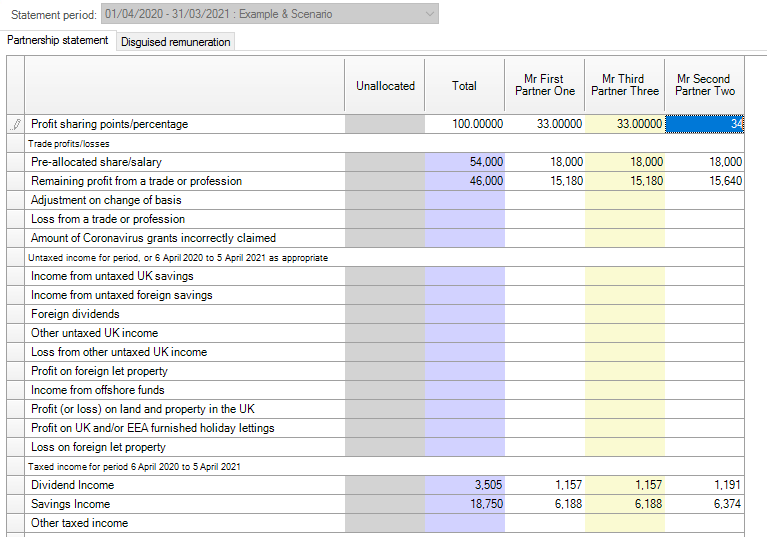
Task: Select the Dividend Income total 3,505 cell
Action: coord(465,485)
